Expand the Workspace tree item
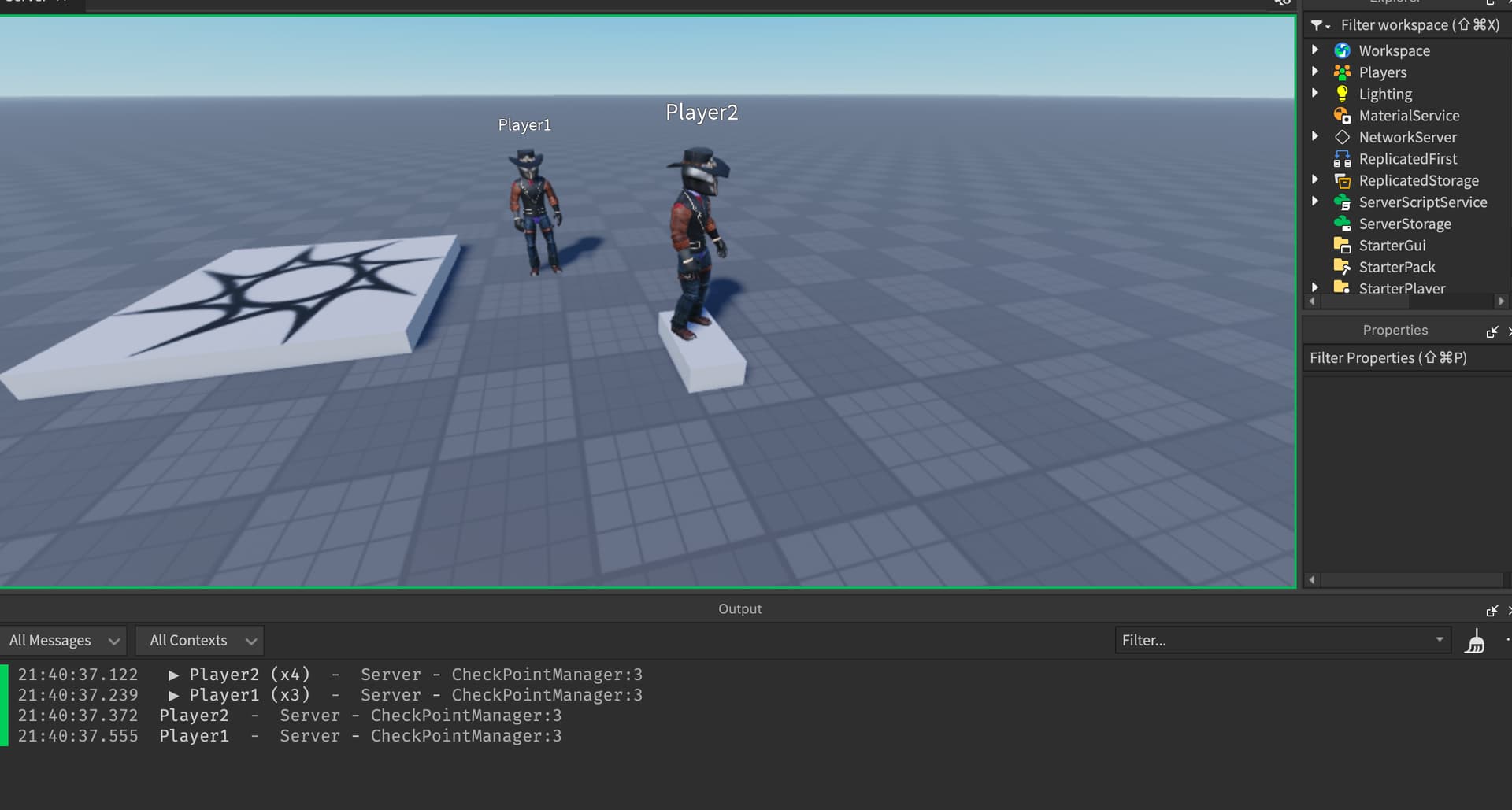This screenshot has width=1512, height=810. [1315, 50]
